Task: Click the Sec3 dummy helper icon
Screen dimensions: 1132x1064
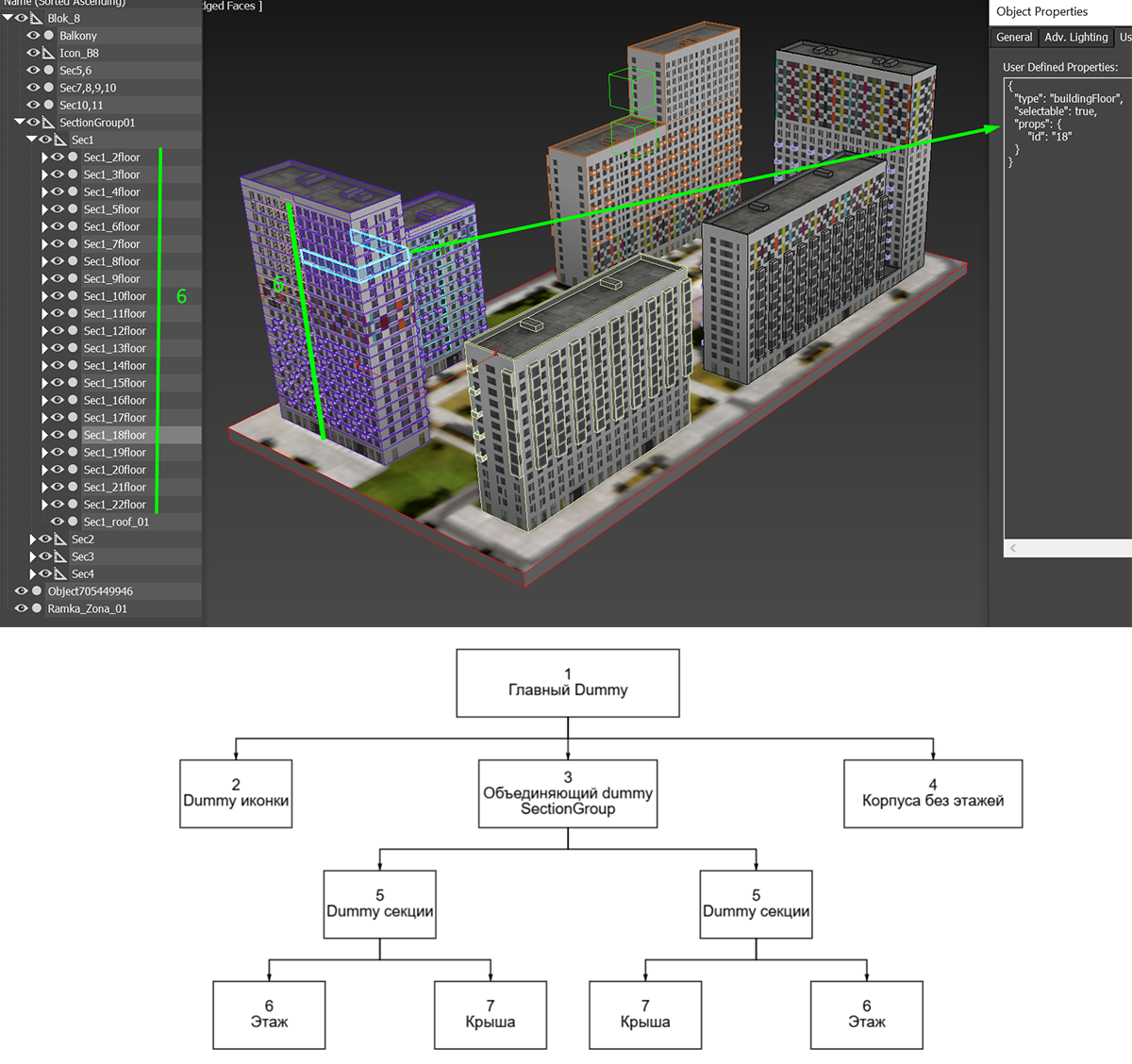Action: (x=60, y=557)
